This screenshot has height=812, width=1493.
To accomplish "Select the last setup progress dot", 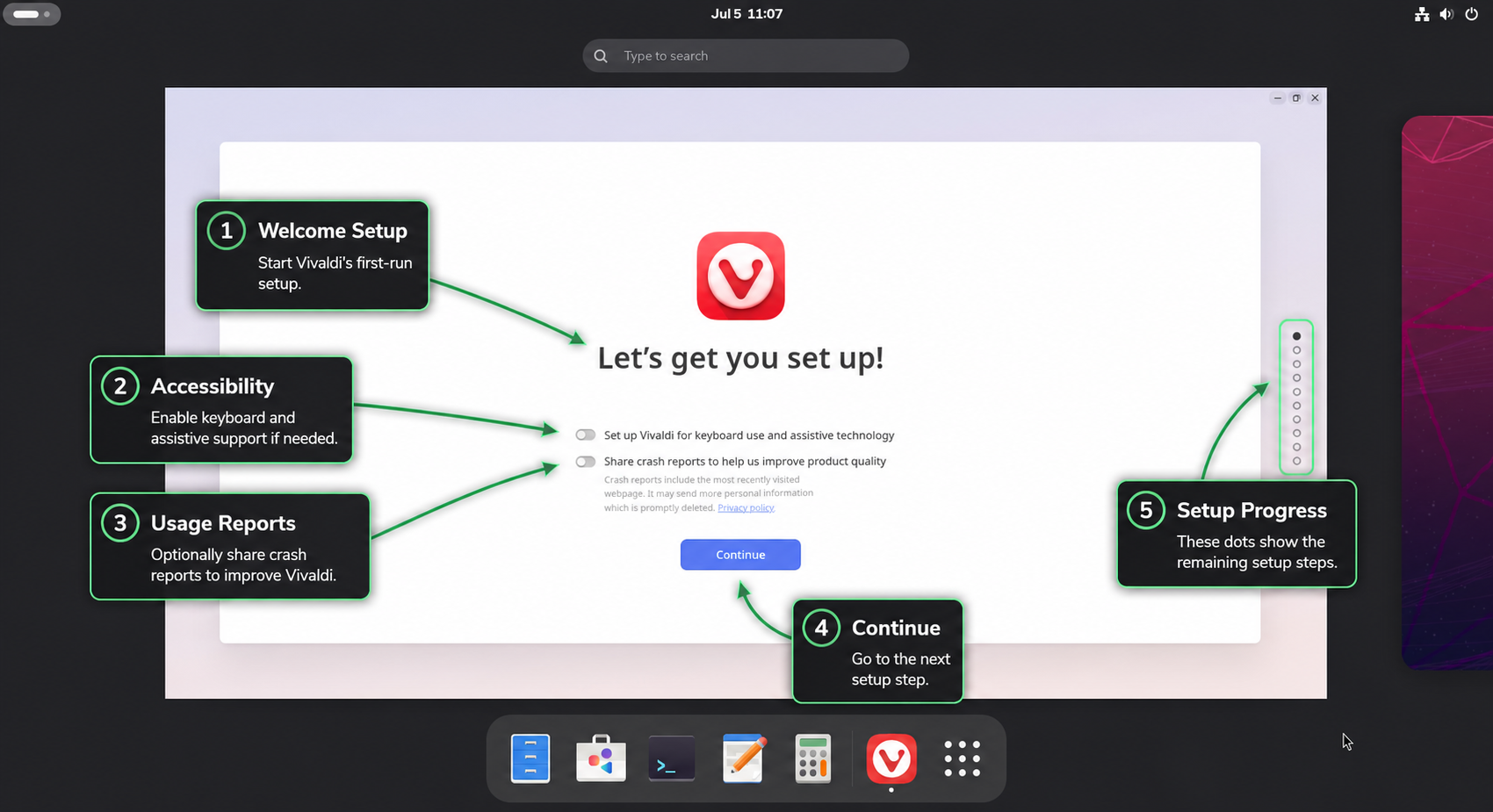I will click(1296, 461).
